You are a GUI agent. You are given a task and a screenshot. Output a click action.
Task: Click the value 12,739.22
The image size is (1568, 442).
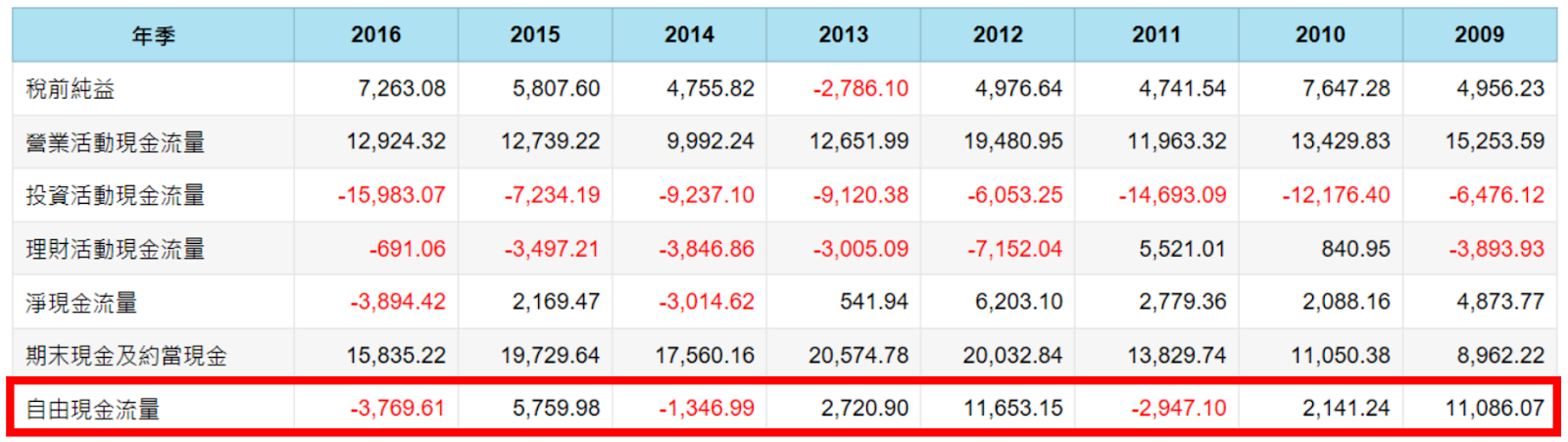(551, 142)
